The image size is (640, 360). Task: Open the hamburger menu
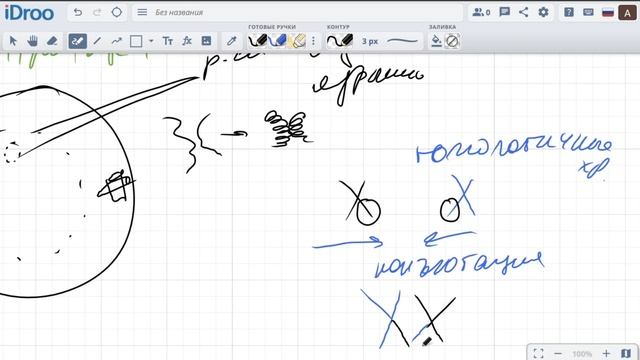[142, 12]
